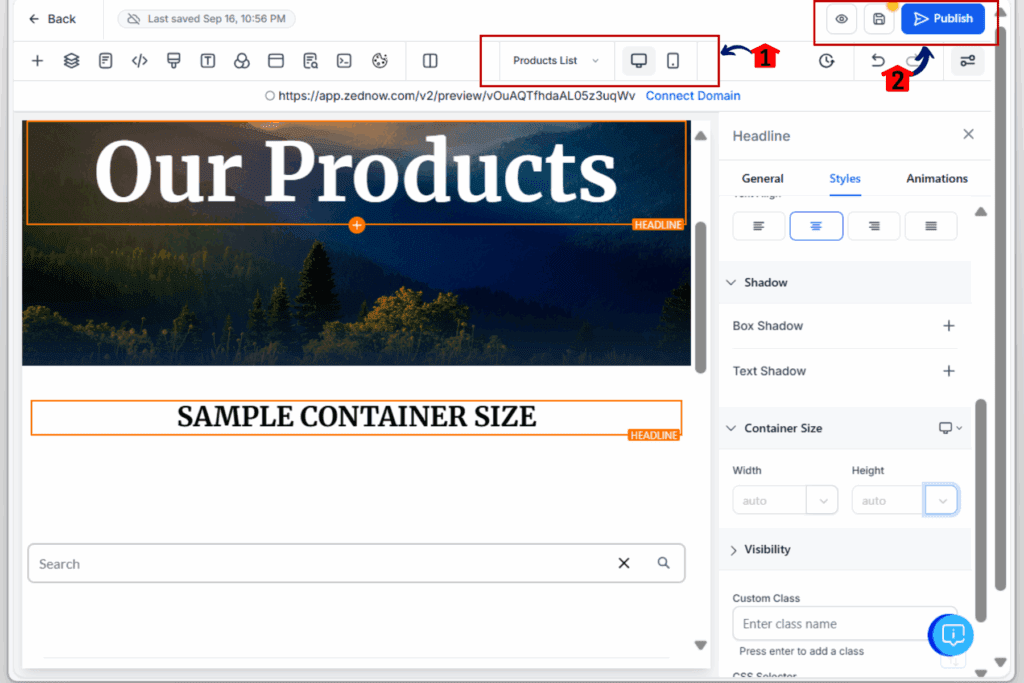The width and height of the screenshot is (1024, 683).
Task: Add a Box Shadow
Action: pos(948,325)
